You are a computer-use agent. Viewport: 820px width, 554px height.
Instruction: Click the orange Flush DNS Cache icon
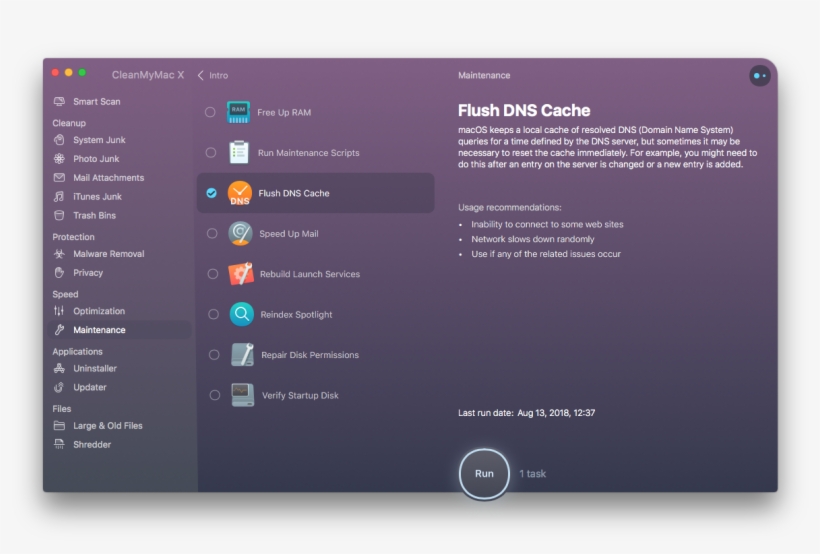[x=240, y=193]
